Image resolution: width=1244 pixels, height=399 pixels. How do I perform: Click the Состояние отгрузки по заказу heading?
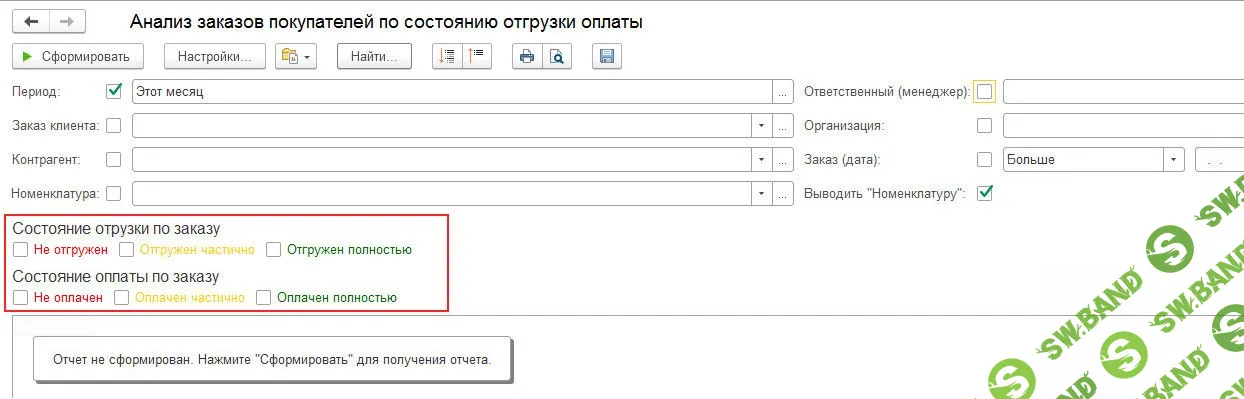click(x=116, y=229)
